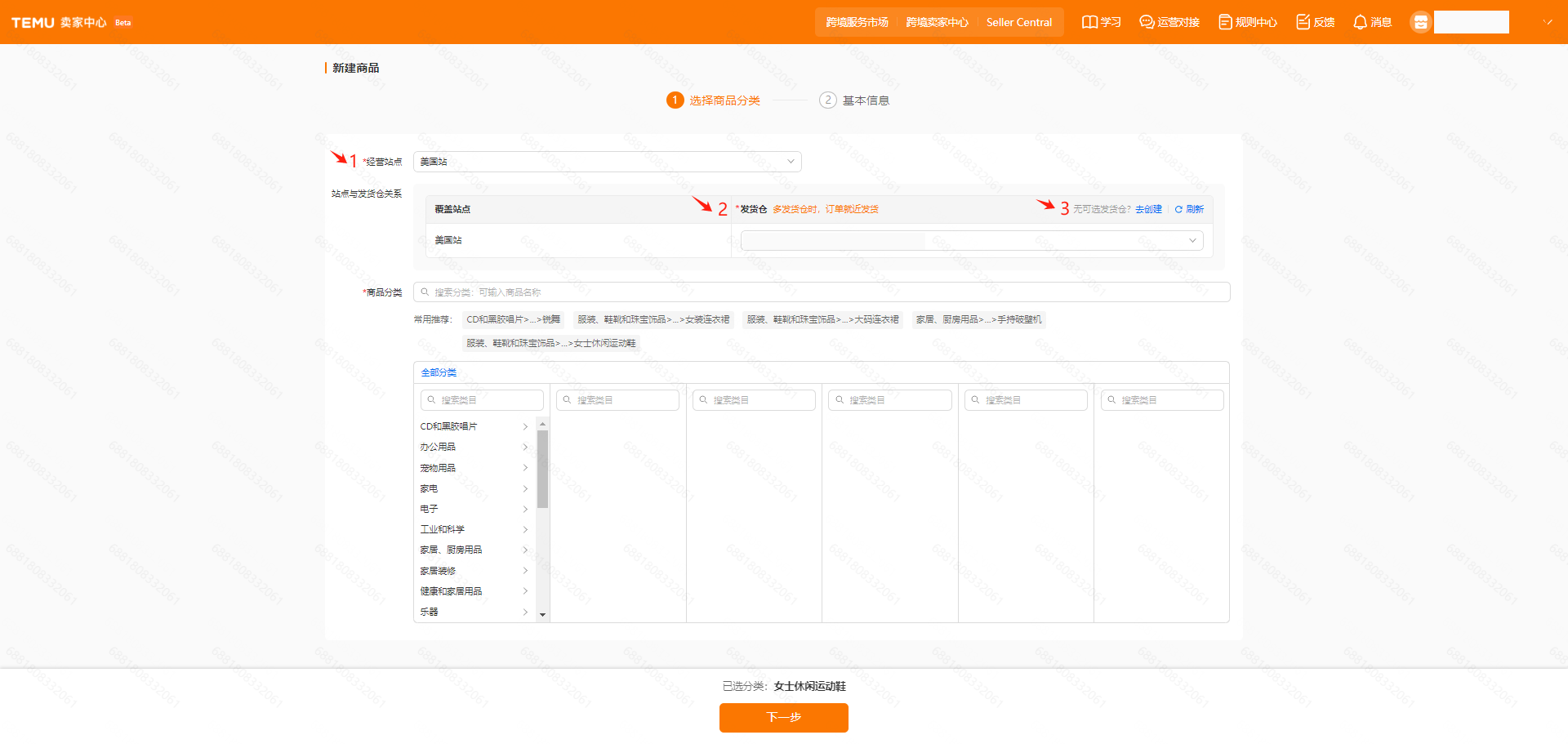This screenshot has height=744, width=1568.
Task: Click the category list scrollbar down arrow
Action: 542,615
